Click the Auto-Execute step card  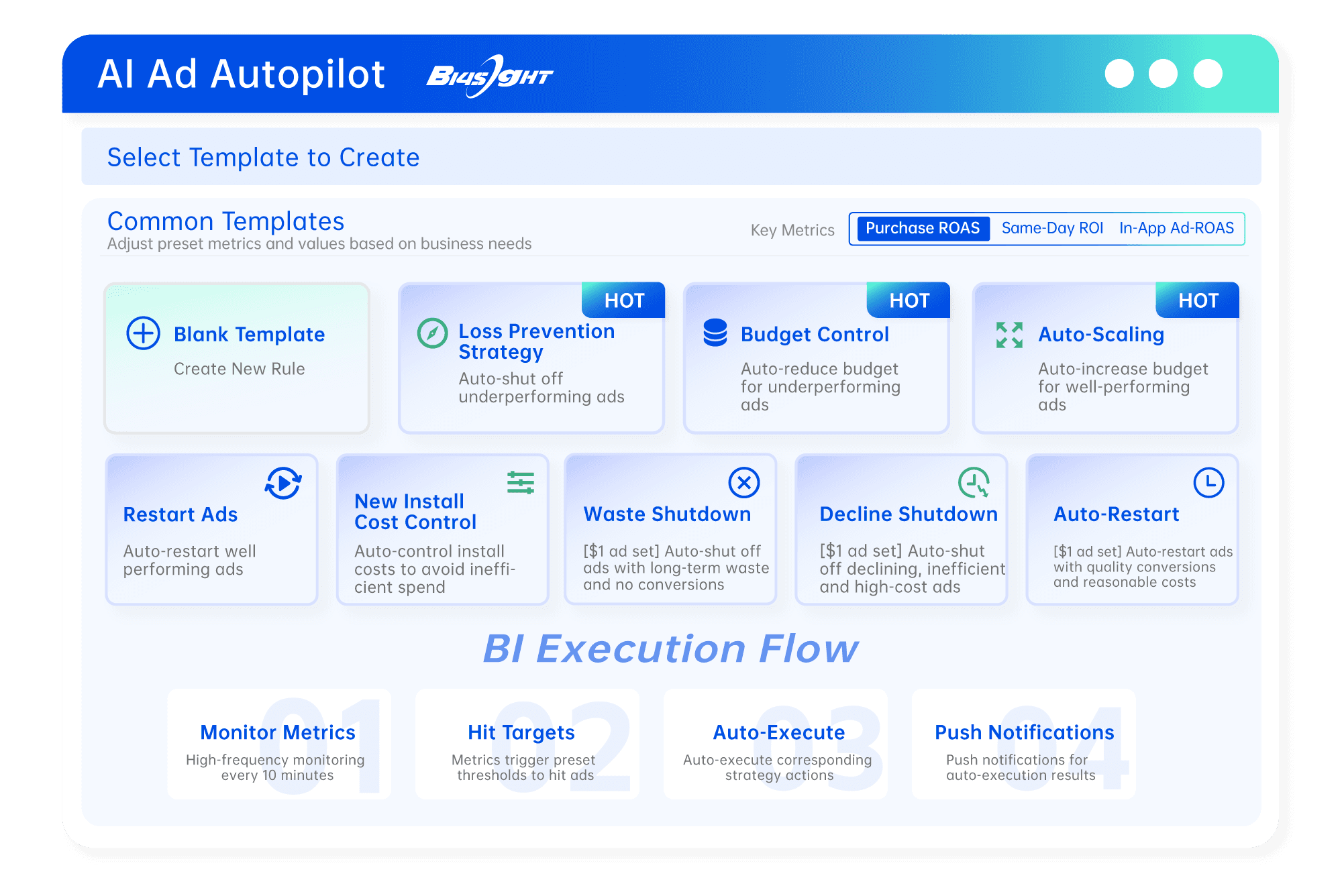click(776, 744)
